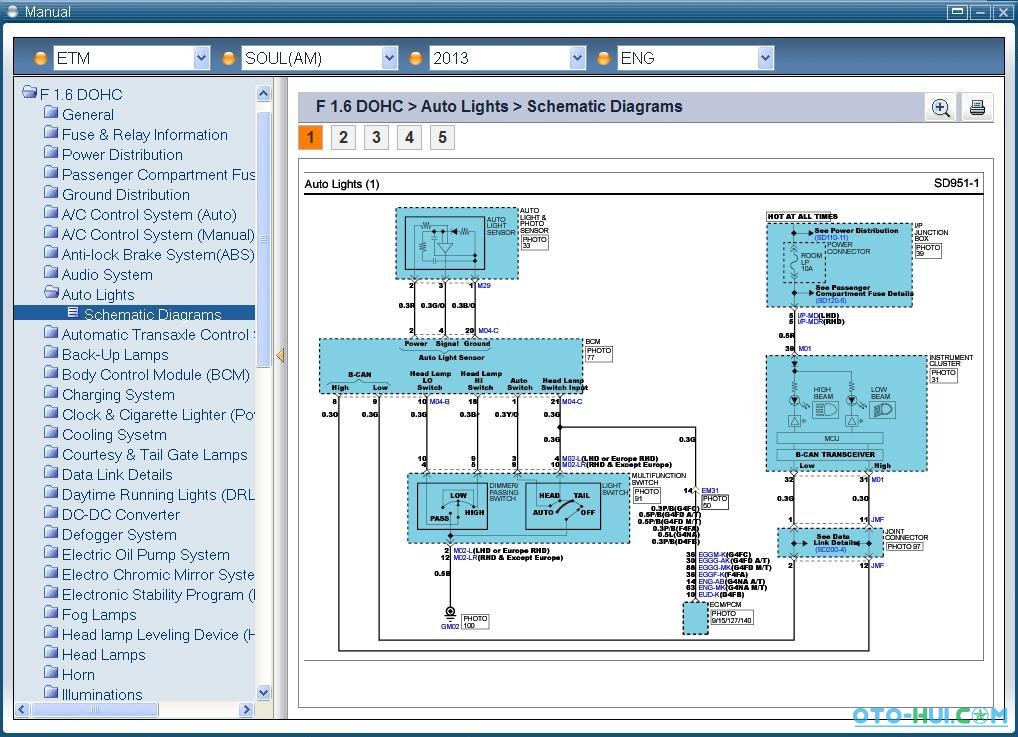This screenshot has height=737, width=1018.
Task: Open the ENG language dropdown
Action: pos(766,58)
